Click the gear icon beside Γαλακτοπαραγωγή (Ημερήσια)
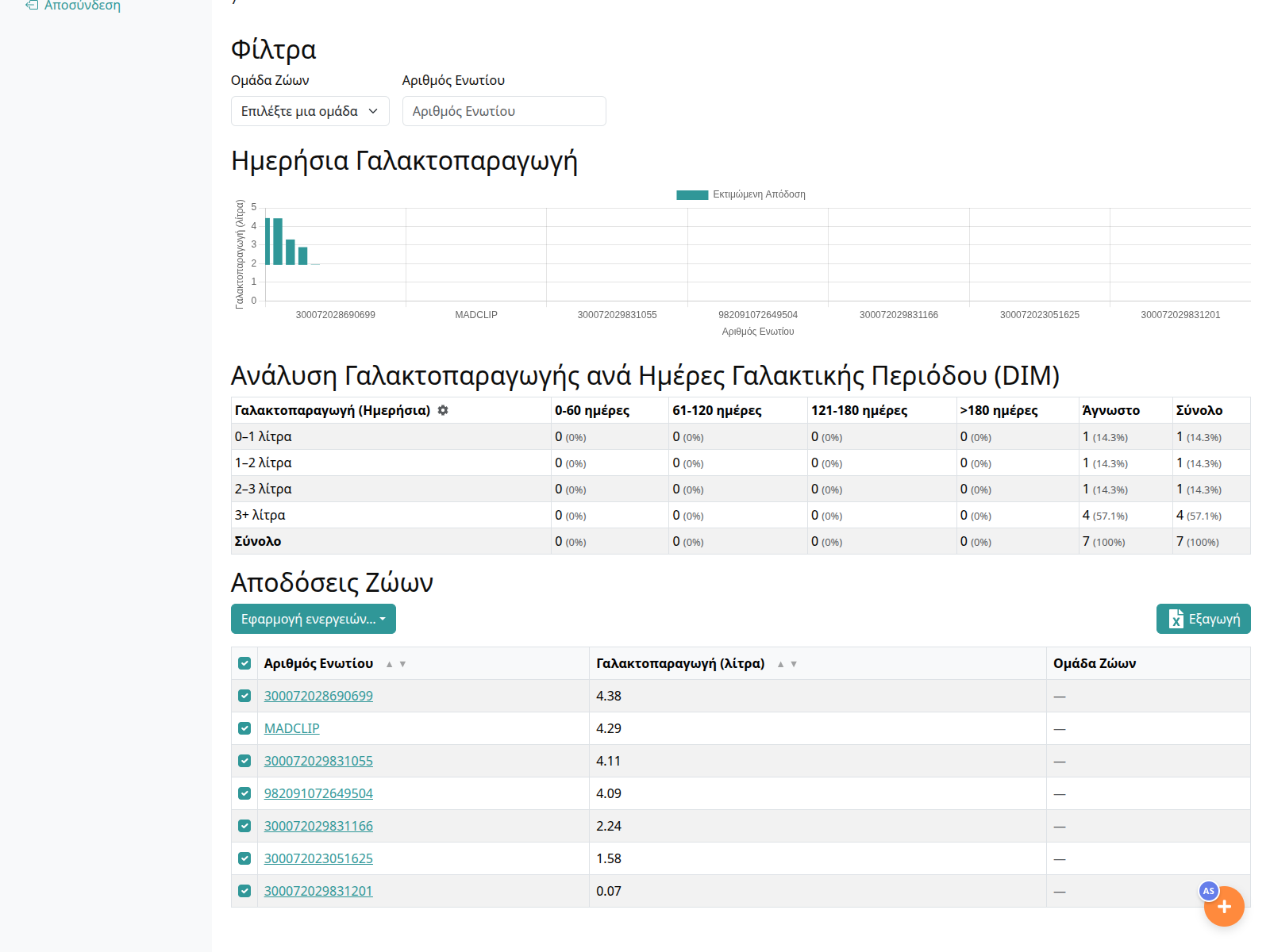This screenshot has width=1270, height=952. 443,410
